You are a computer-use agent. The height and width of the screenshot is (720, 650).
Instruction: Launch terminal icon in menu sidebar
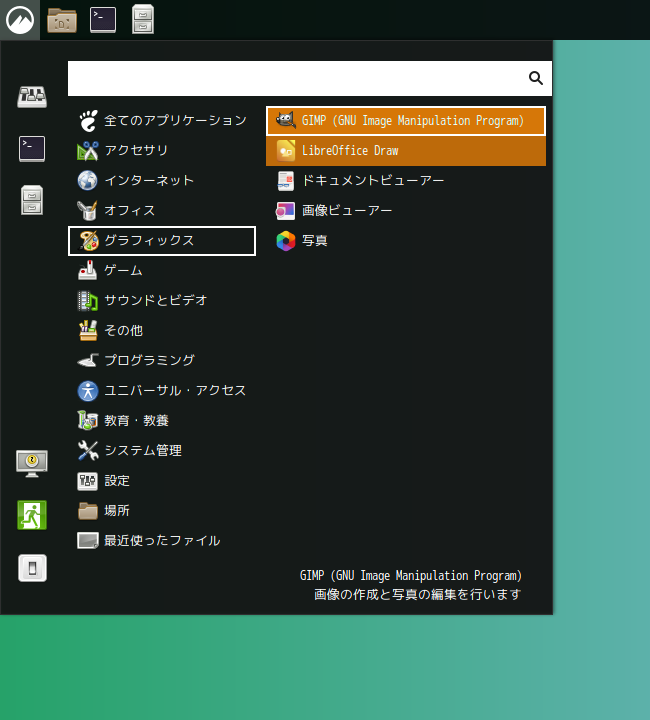click(x=32, y=148)
